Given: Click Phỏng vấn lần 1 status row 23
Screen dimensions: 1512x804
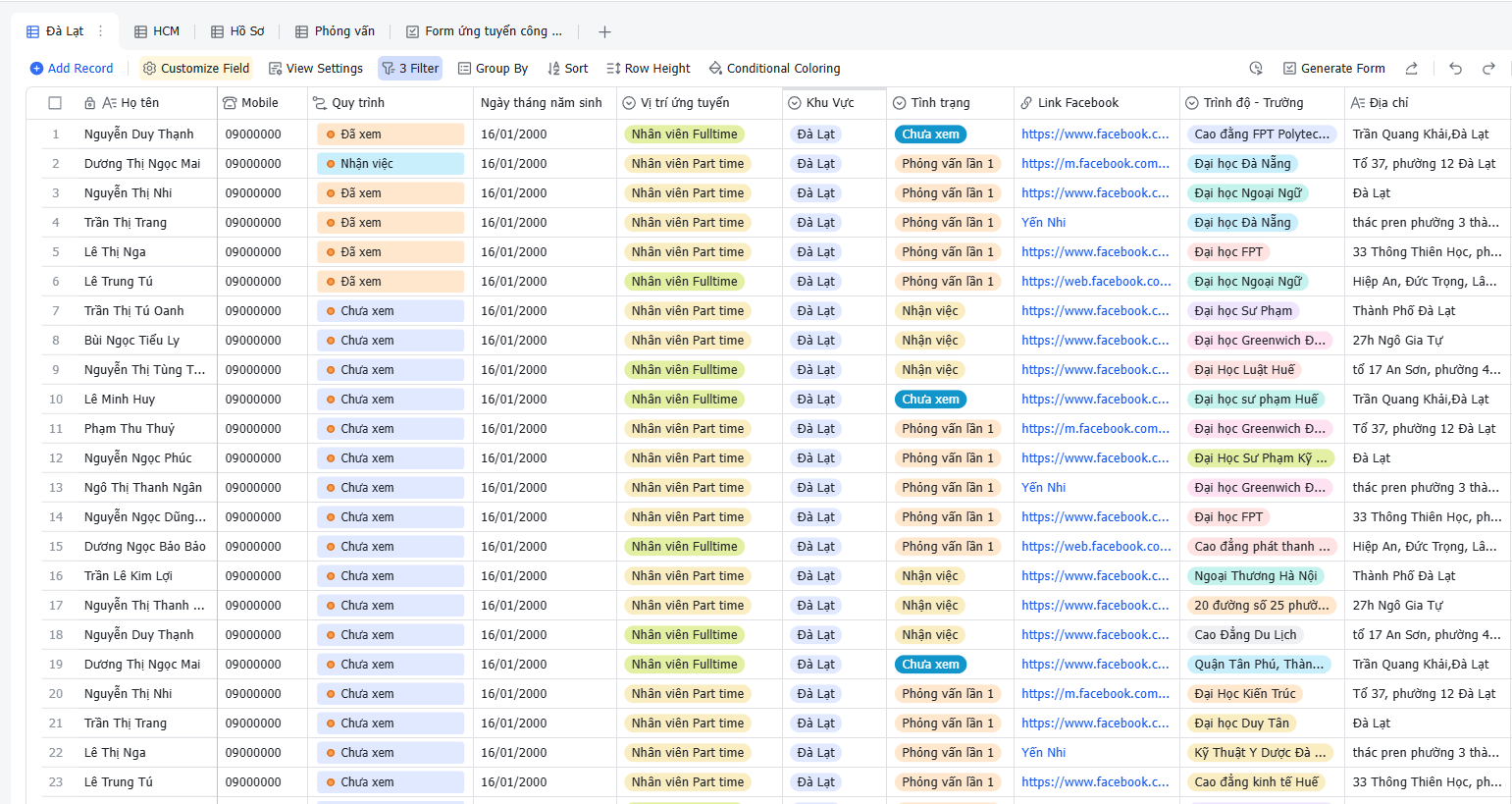Looking at the screenshot, I should [x=947, y=782].
